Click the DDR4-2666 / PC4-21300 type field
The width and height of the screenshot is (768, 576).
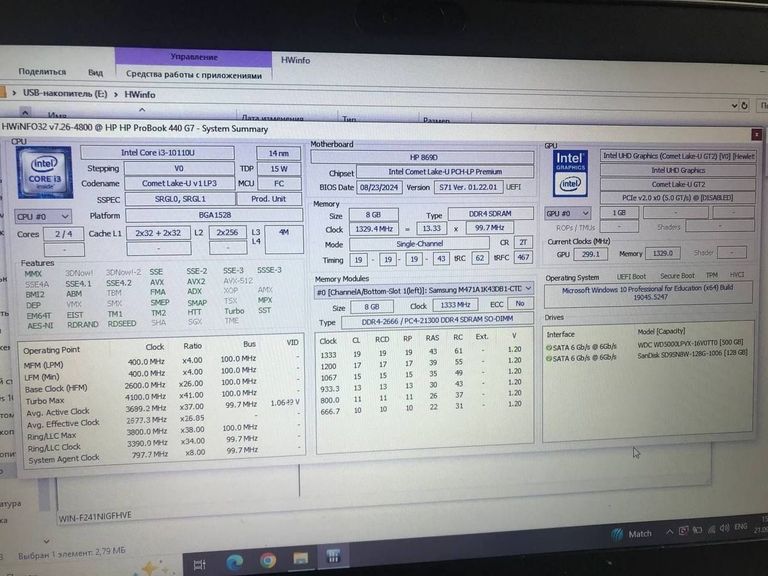point(437,320)
